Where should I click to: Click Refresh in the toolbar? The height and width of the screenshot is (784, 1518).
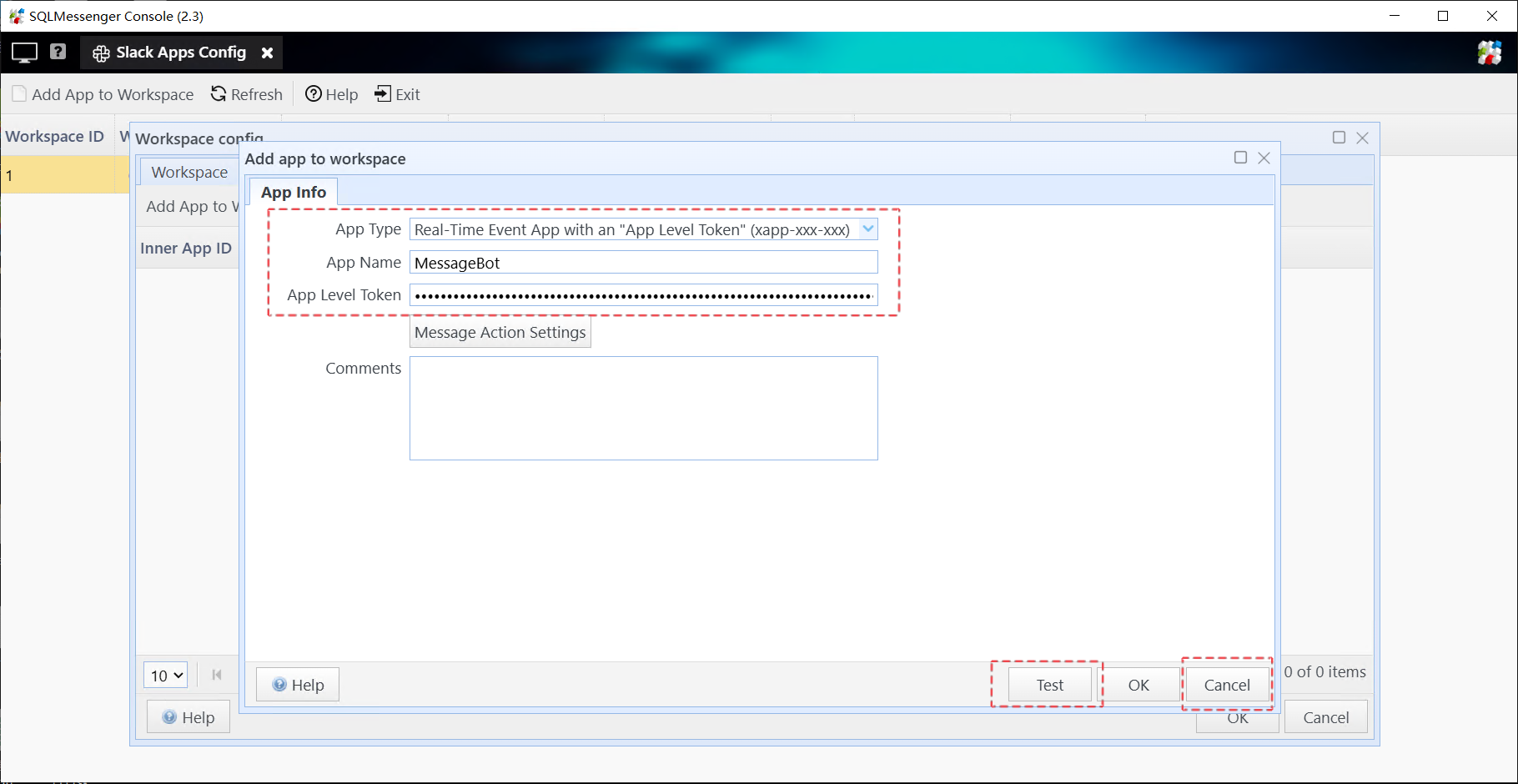tap(247, 94)
